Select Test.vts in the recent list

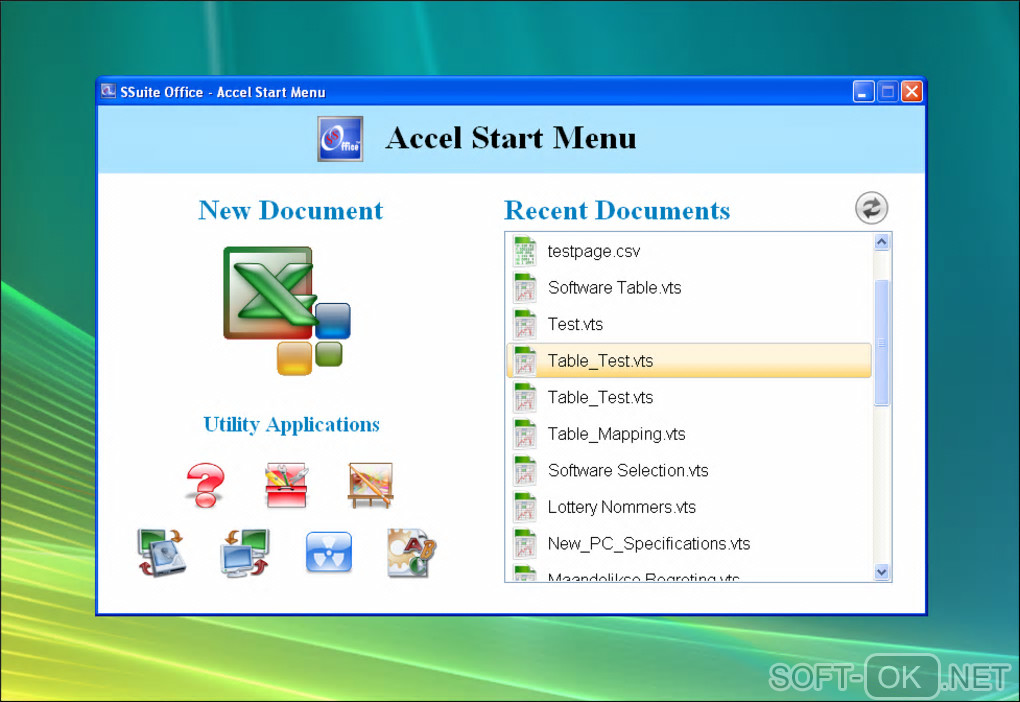[x=688, y=324]
